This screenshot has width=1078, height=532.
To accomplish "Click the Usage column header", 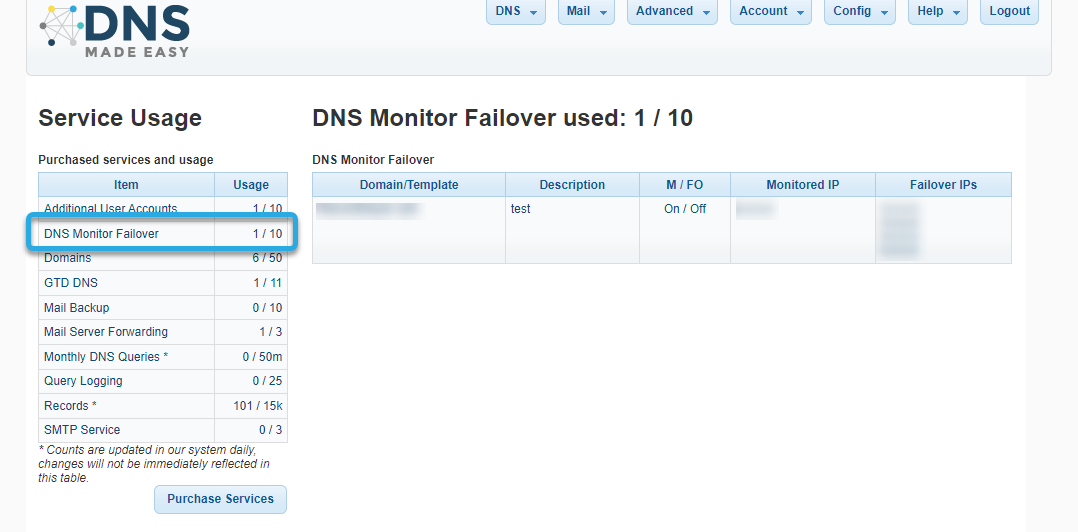I will [251, 185].
